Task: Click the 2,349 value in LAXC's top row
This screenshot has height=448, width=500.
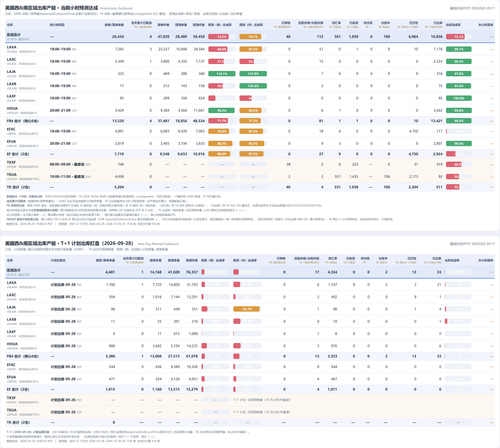Action: pyautogui.click(x=119, y=61)
